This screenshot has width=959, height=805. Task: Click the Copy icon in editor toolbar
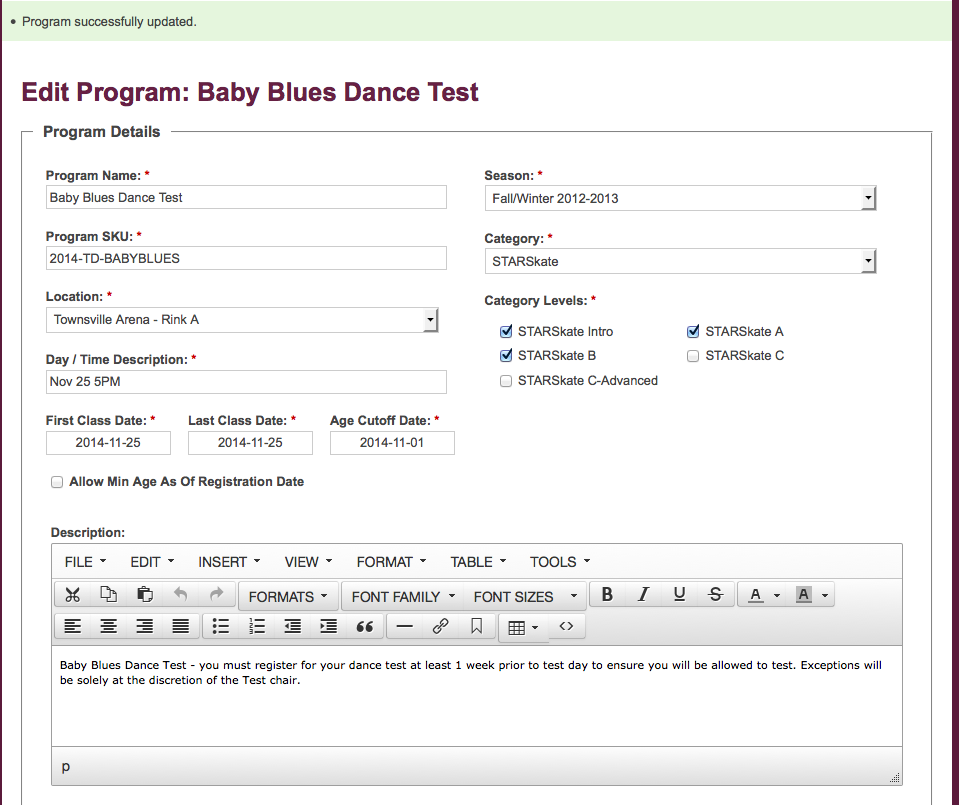click(x=108, y=595)
